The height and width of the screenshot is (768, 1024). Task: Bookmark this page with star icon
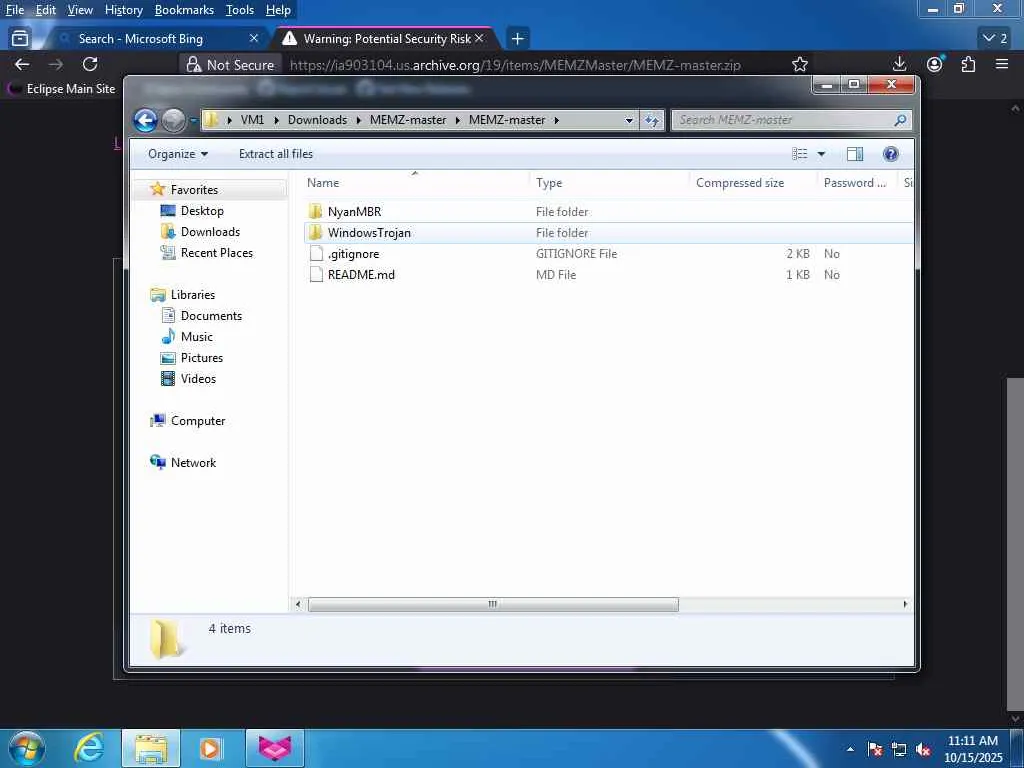pyautogui.click(x=799, y=64)
